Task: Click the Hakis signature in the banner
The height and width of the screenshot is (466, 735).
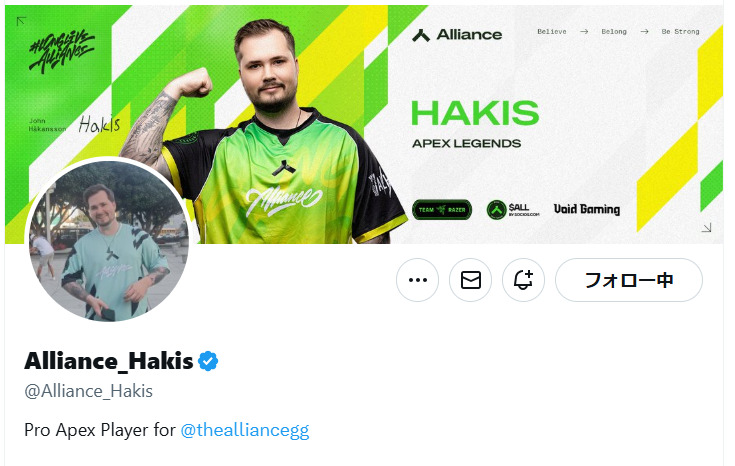Action: coord(99,124)
